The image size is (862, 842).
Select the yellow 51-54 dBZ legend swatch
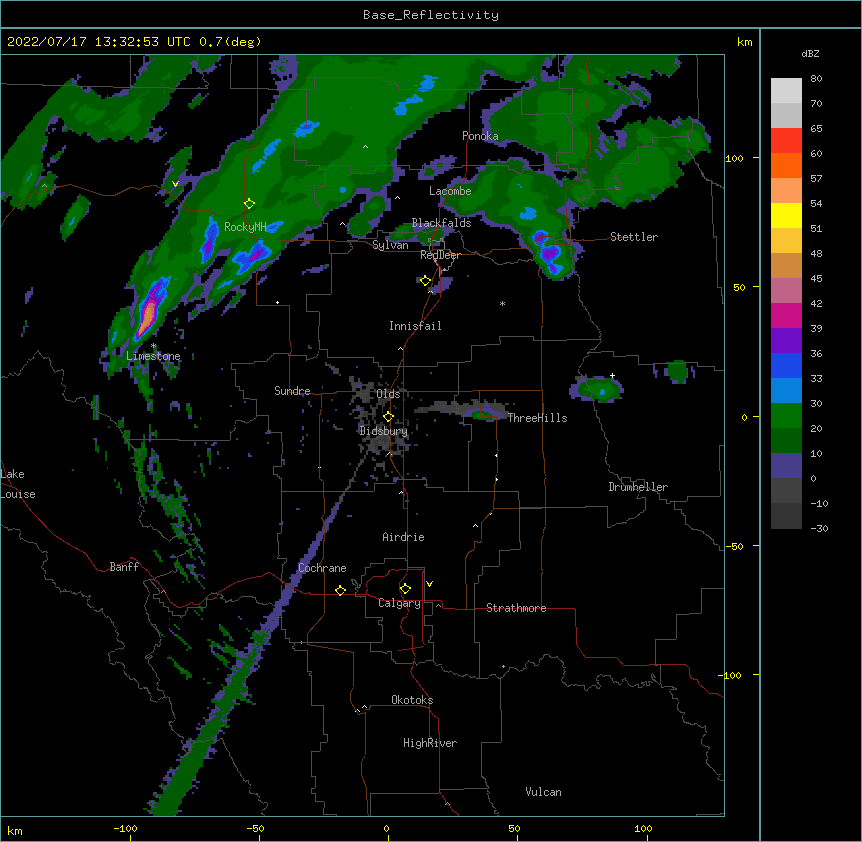[786, 215]
